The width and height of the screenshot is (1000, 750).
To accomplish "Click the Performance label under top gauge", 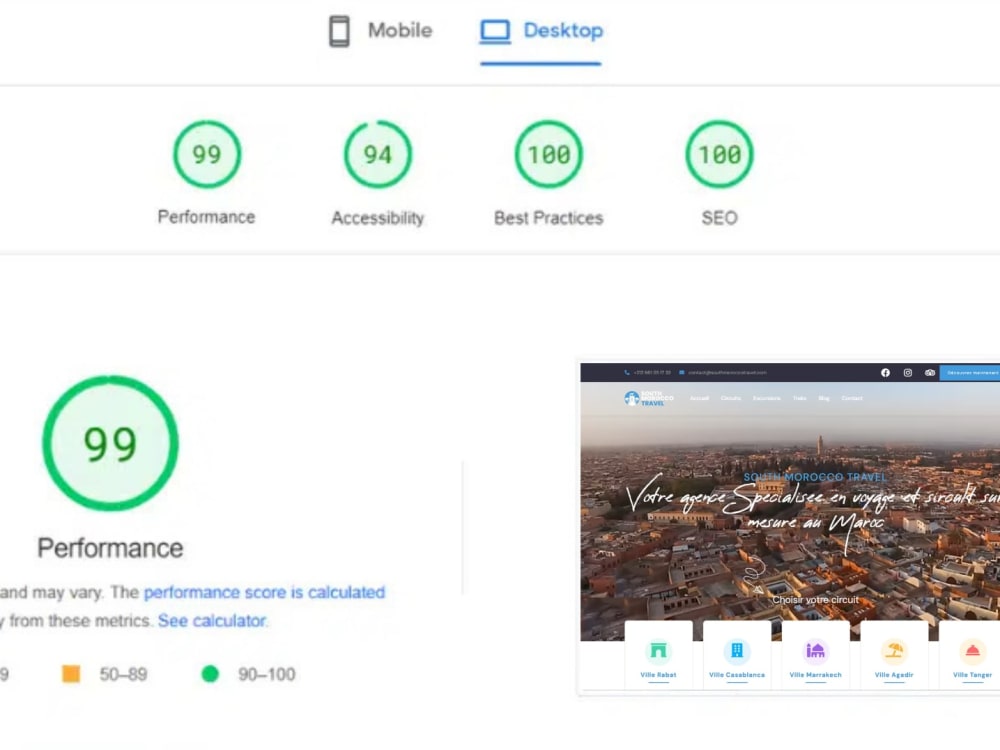I will point(206,217).
